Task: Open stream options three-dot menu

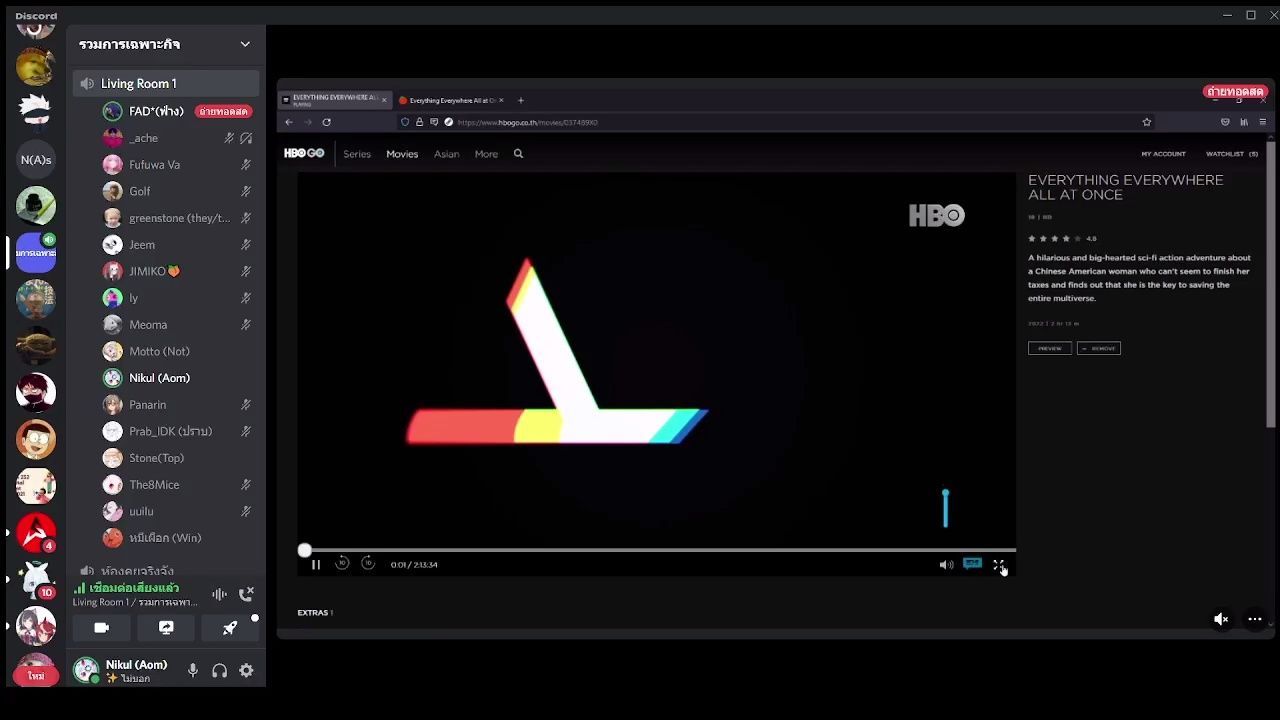Action: pos(1254,619)
